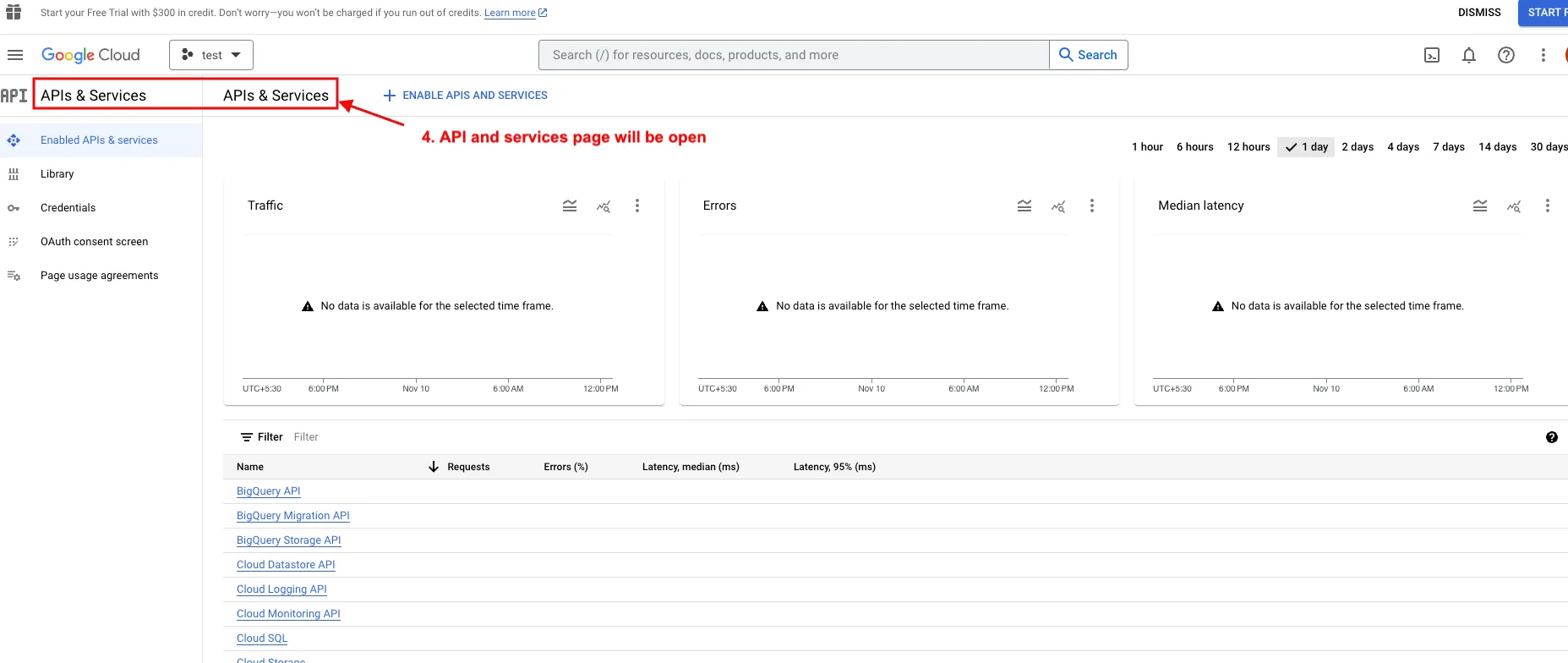Click the Credentials key icon
Image resolution: width=1568 pixels, height=663 pixels.
[x=14, y=208]
